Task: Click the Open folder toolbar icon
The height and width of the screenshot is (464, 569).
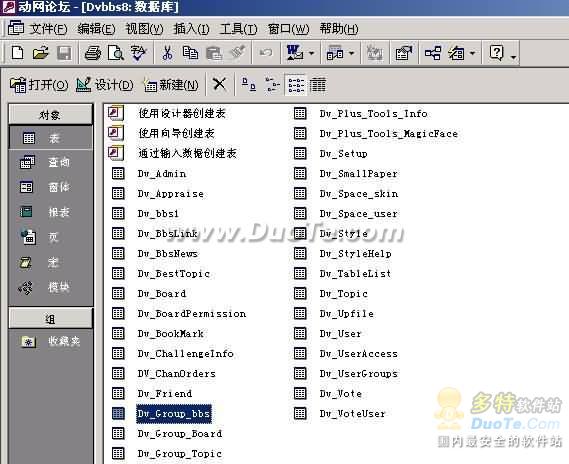Action: point(40,53)
